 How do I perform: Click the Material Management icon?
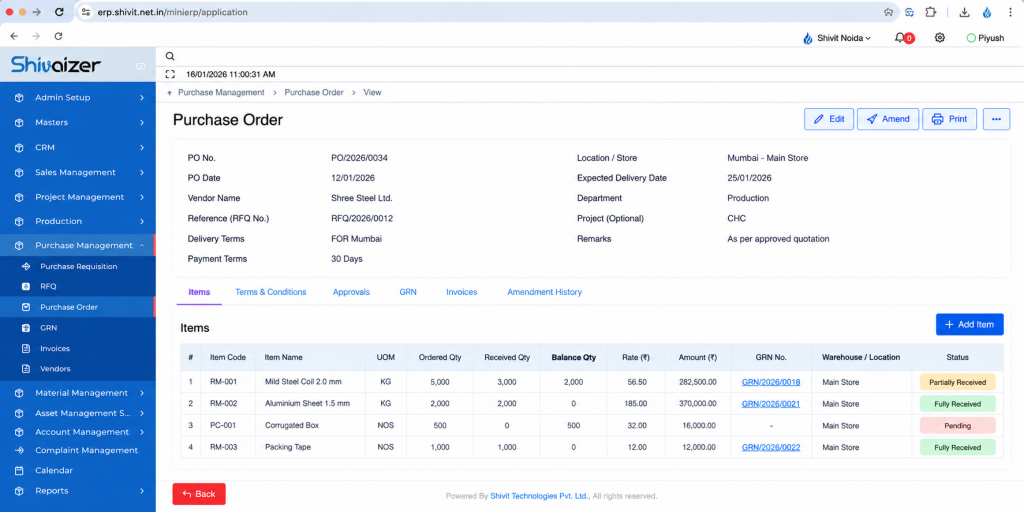(19, 393)
